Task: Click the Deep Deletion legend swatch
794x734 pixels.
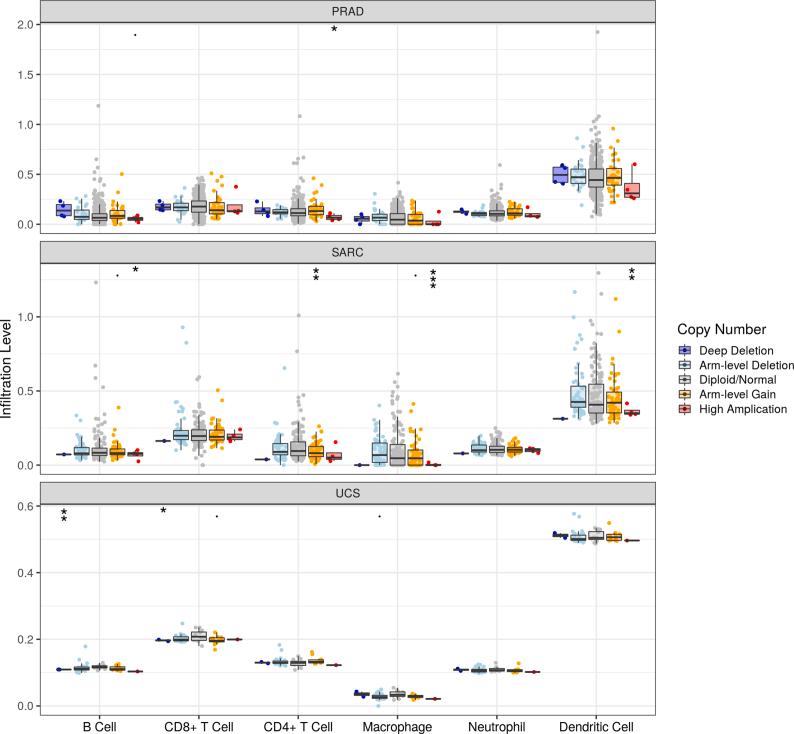Action: pyautogui.click(x=682, y=349)
